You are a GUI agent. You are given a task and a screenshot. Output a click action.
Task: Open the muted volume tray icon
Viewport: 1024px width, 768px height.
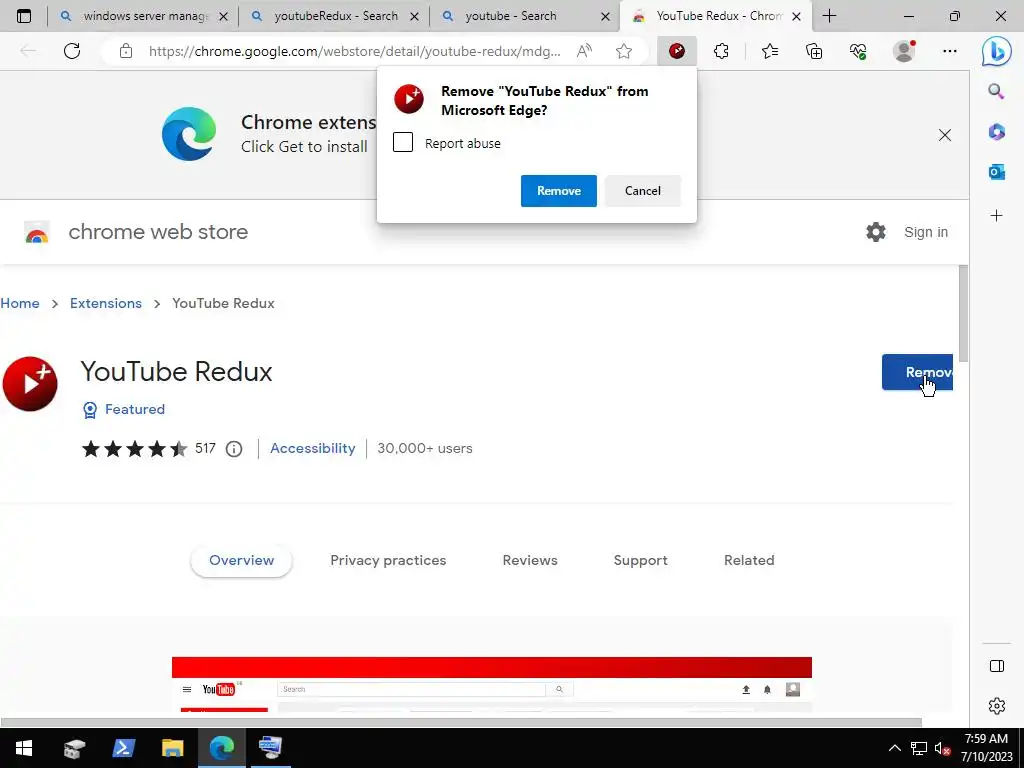point(942,748)
